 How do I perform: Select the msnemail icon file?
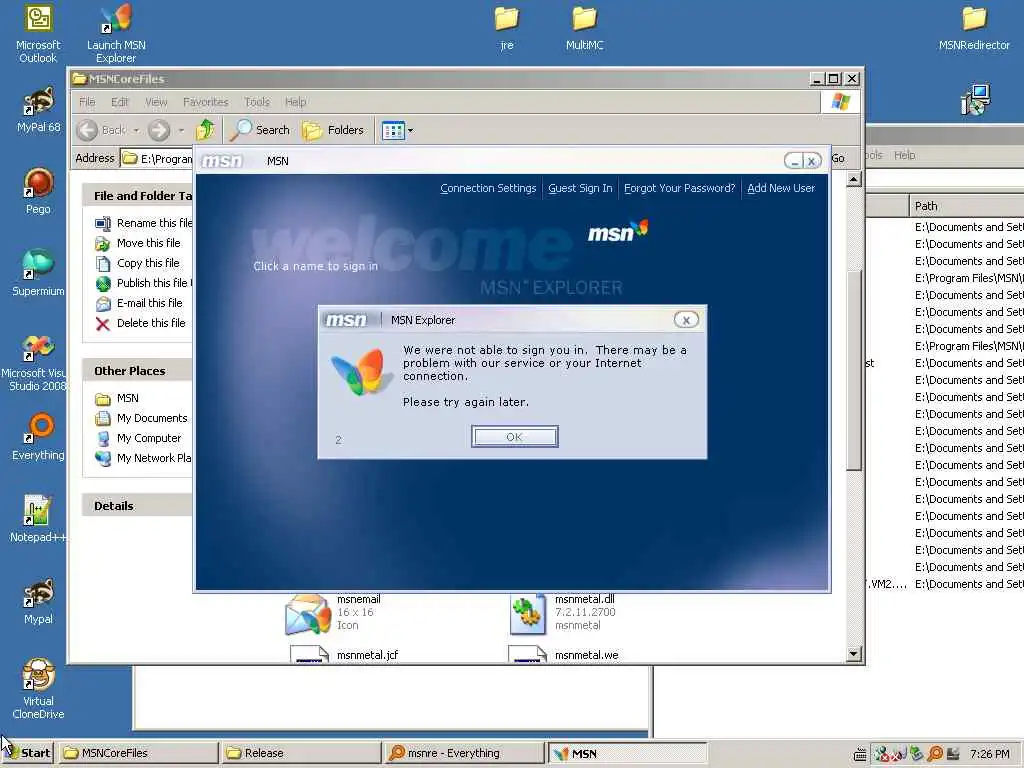click(333, 613)
